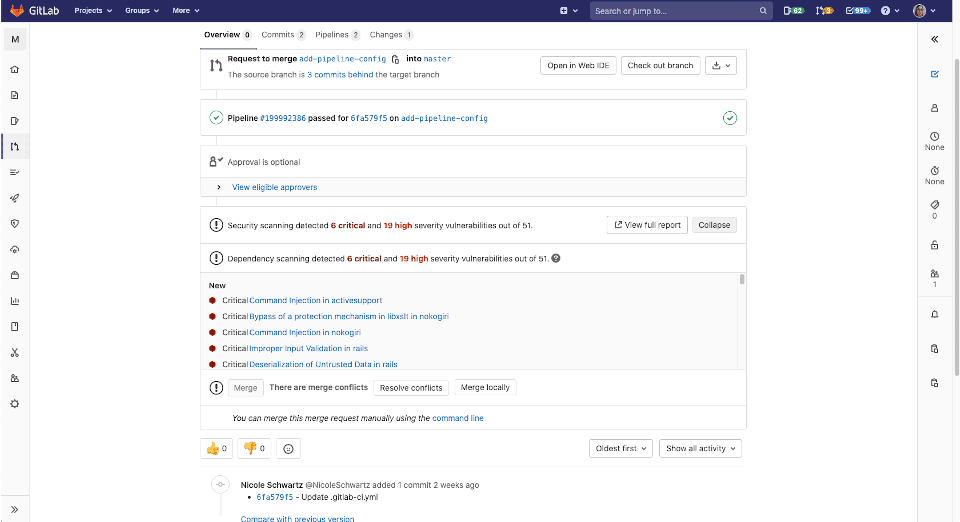Focus the Search or jump to field

[x=680, y=10]
